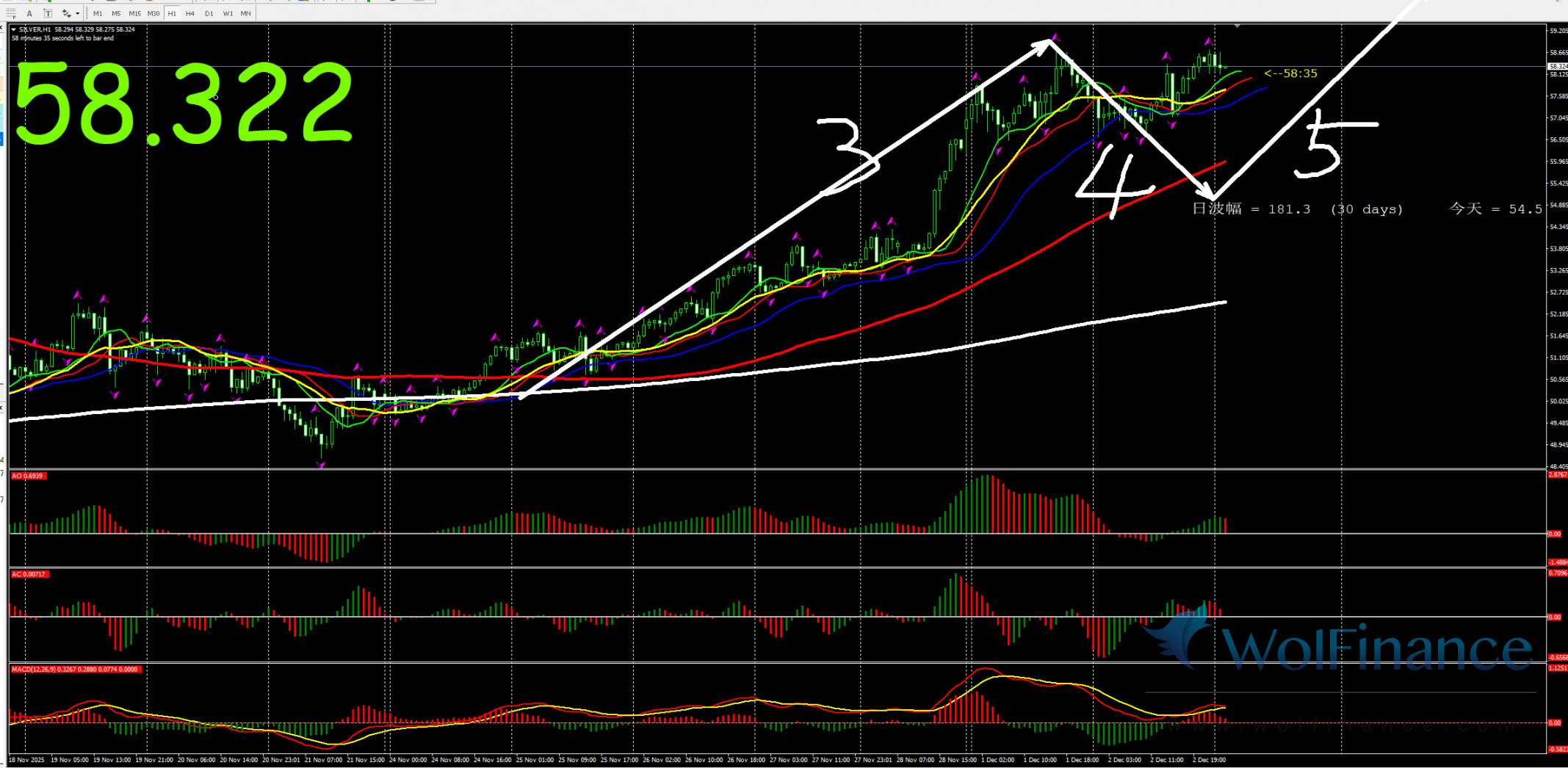Screen dimensions: 1568x768
Task: Click the hand-drawn number 5 annotation
Action: 1326,143
